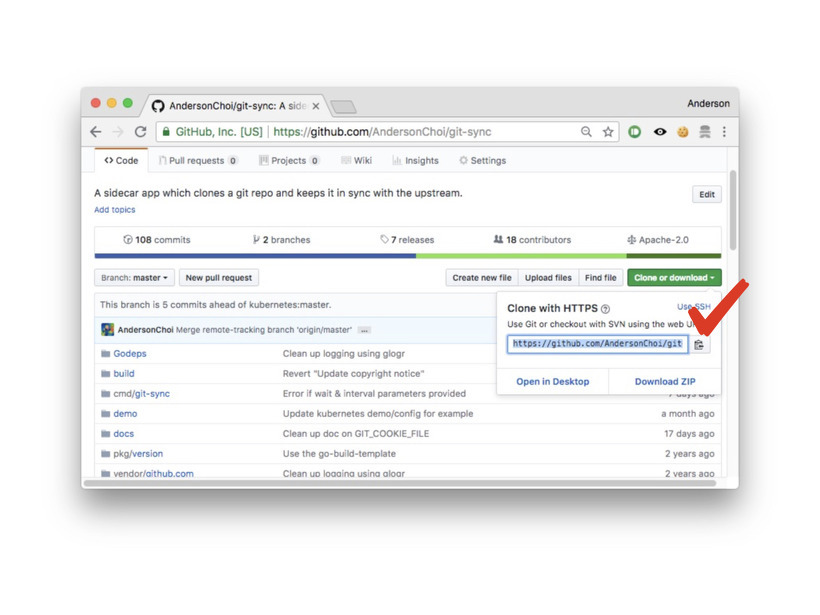Image resolution: width=820 pixels, height=615 pixels.
Task: Click the GitHub favicon on the browser tab
Action: click(x=157, y=106)
